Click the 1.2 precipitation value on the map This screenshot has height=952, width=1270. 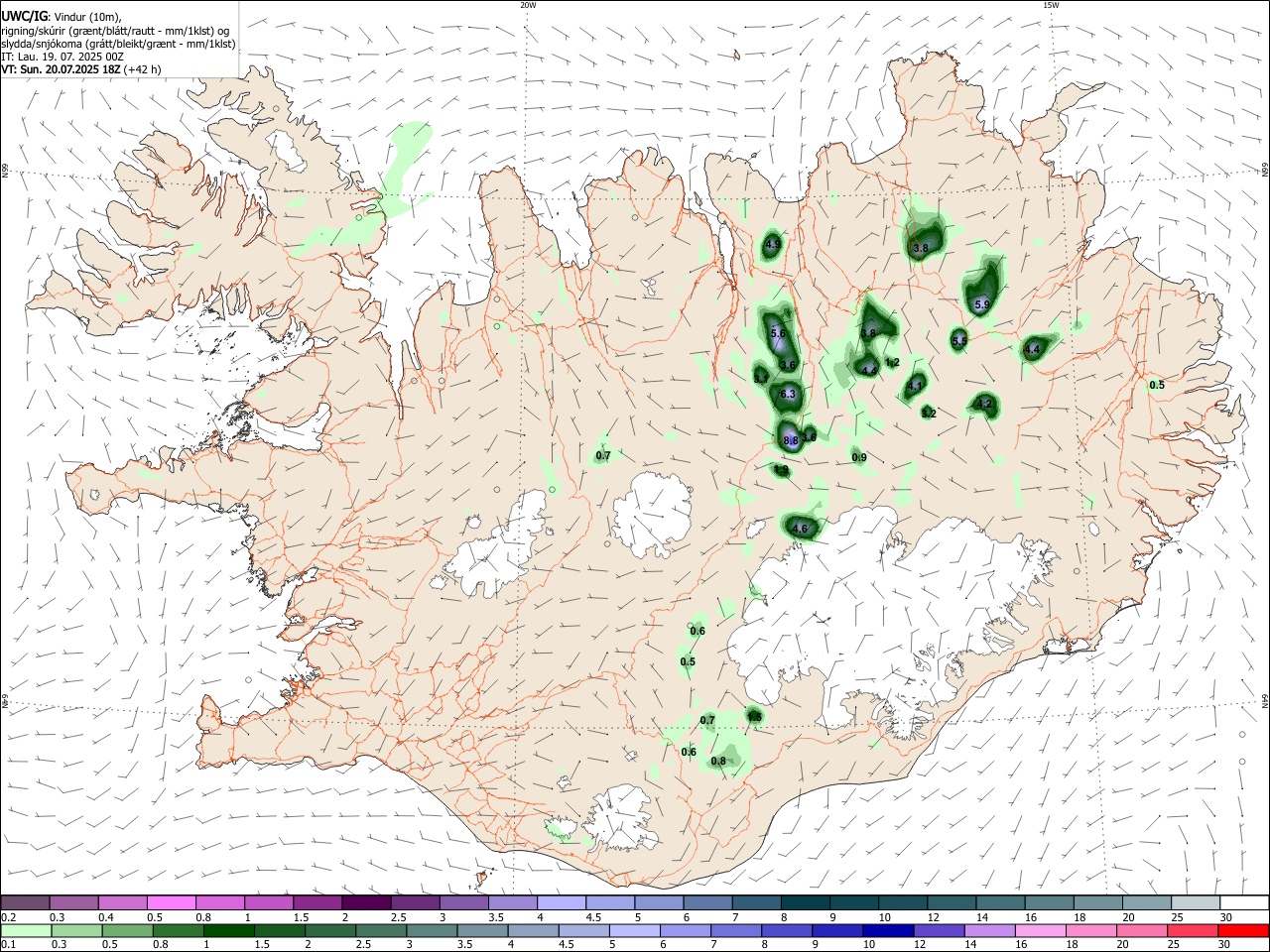pyautogui.click(x=892, y=363)
